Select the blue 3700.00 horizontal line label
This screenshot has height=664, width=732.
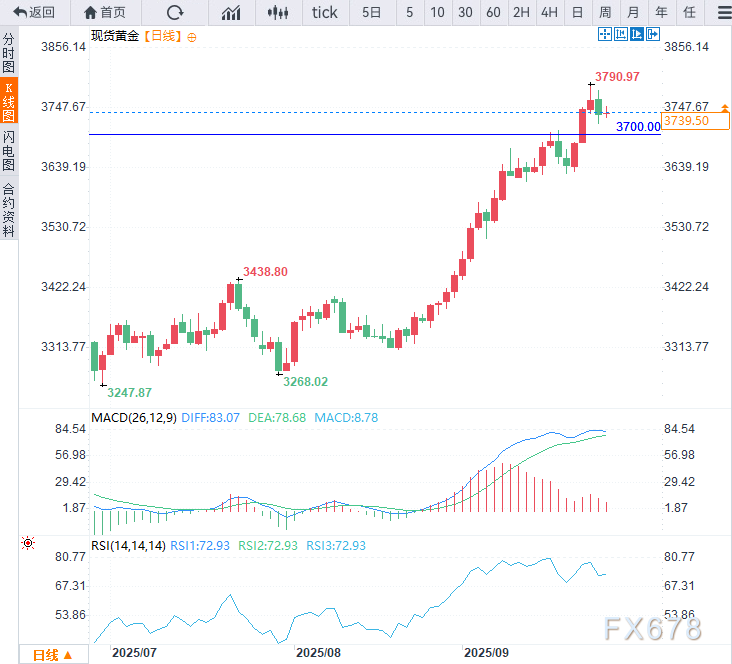(638, 127)
